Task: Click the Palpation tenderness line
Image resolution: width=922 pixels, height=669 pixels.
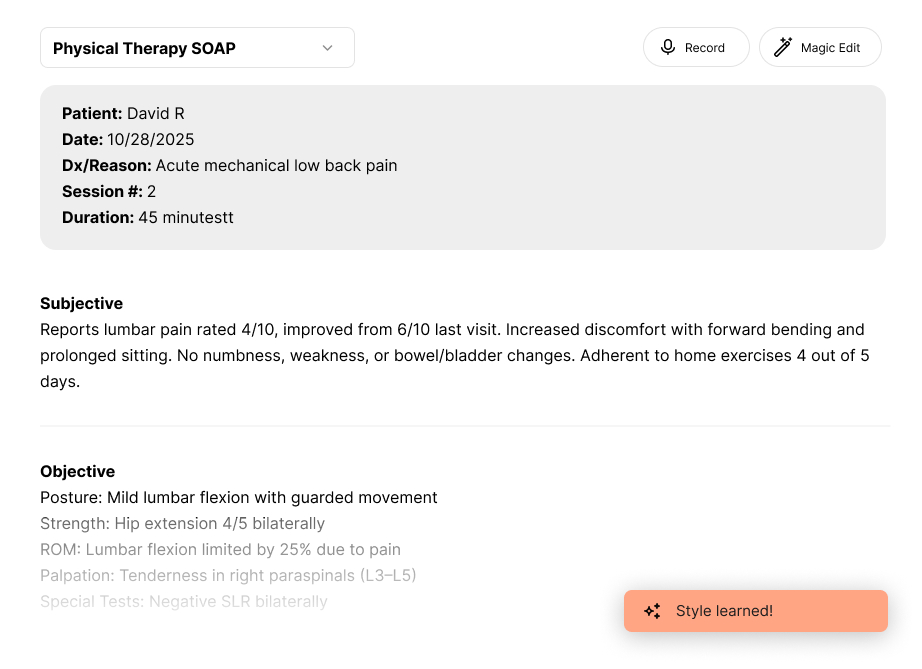Action: click(228, 575)
